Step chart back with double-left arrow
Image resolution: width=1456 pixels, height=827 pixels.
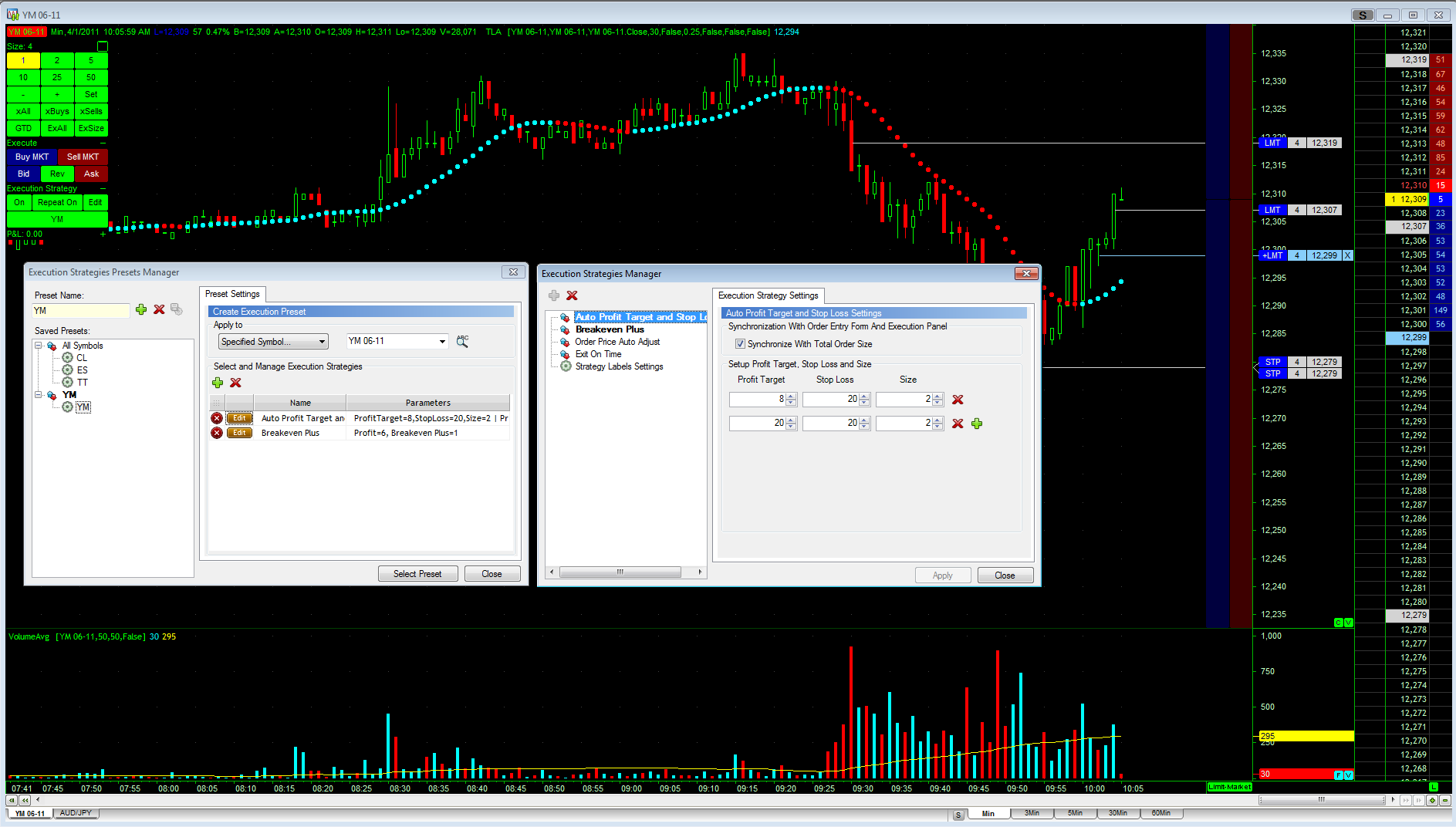click(25, 800)
